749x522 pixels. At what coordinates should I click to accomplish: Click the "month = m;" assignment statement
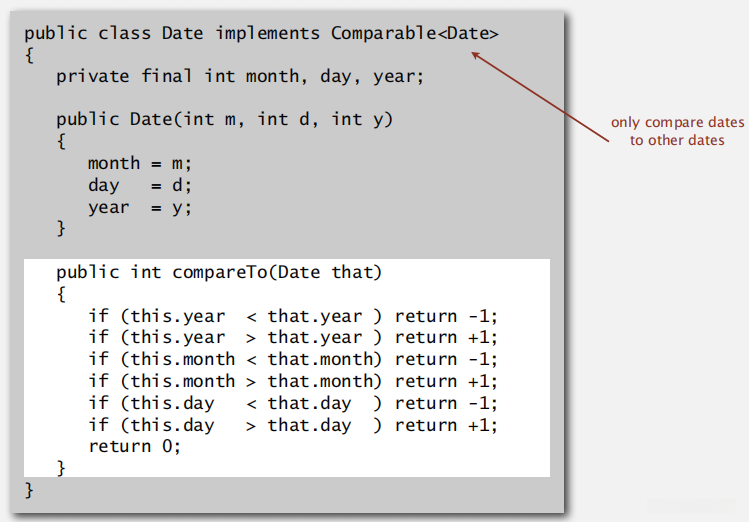pos(139,163)
